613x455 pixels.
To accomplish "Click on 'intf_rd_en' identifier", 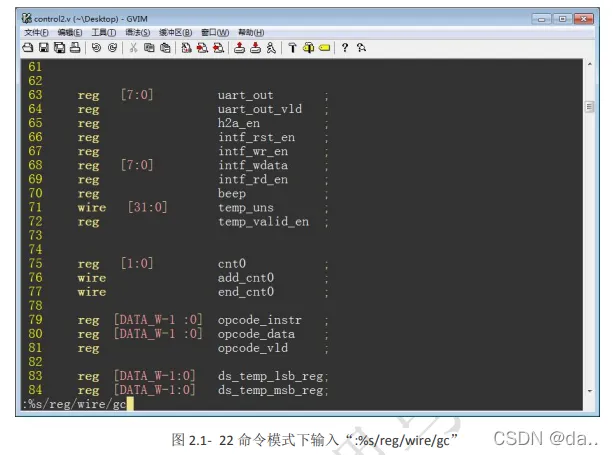I will pos(253,179).
